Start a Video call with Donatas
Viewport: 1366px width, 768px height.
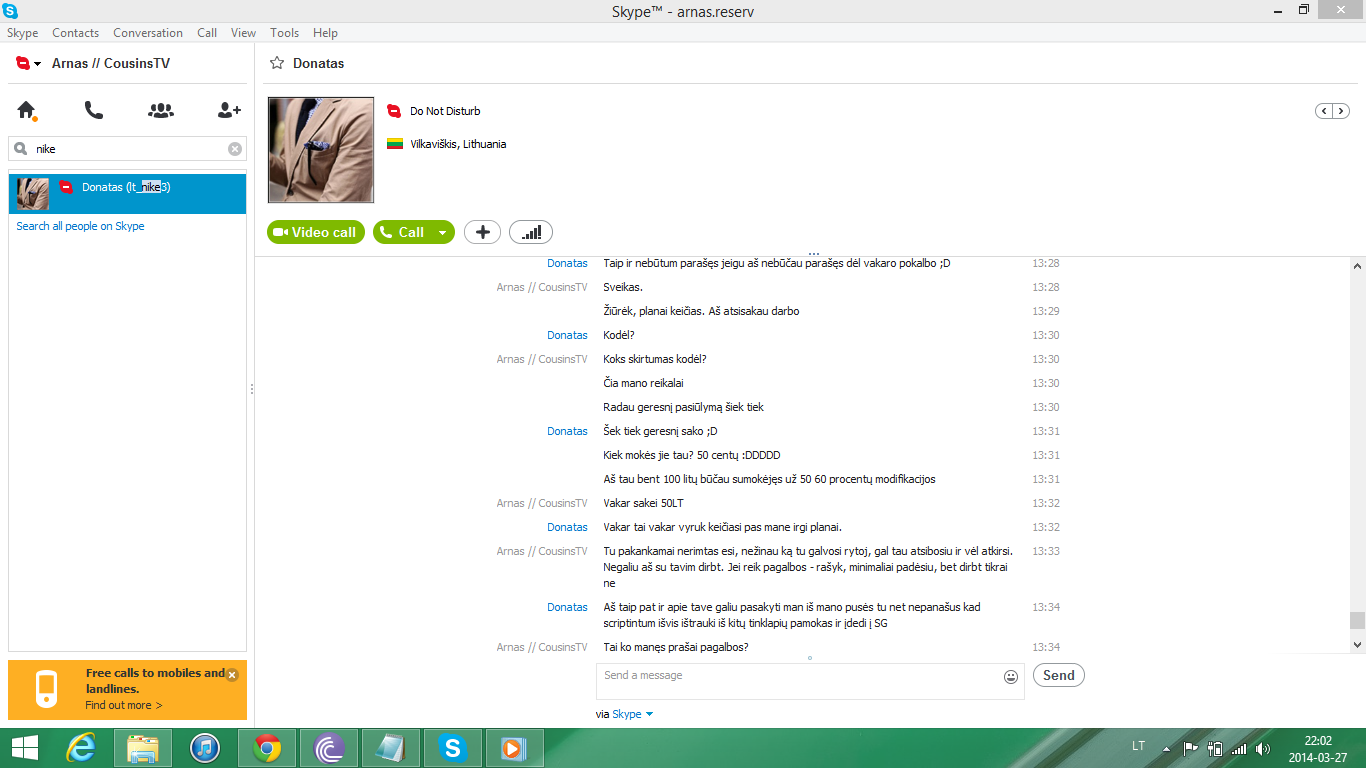pos(316,232)
